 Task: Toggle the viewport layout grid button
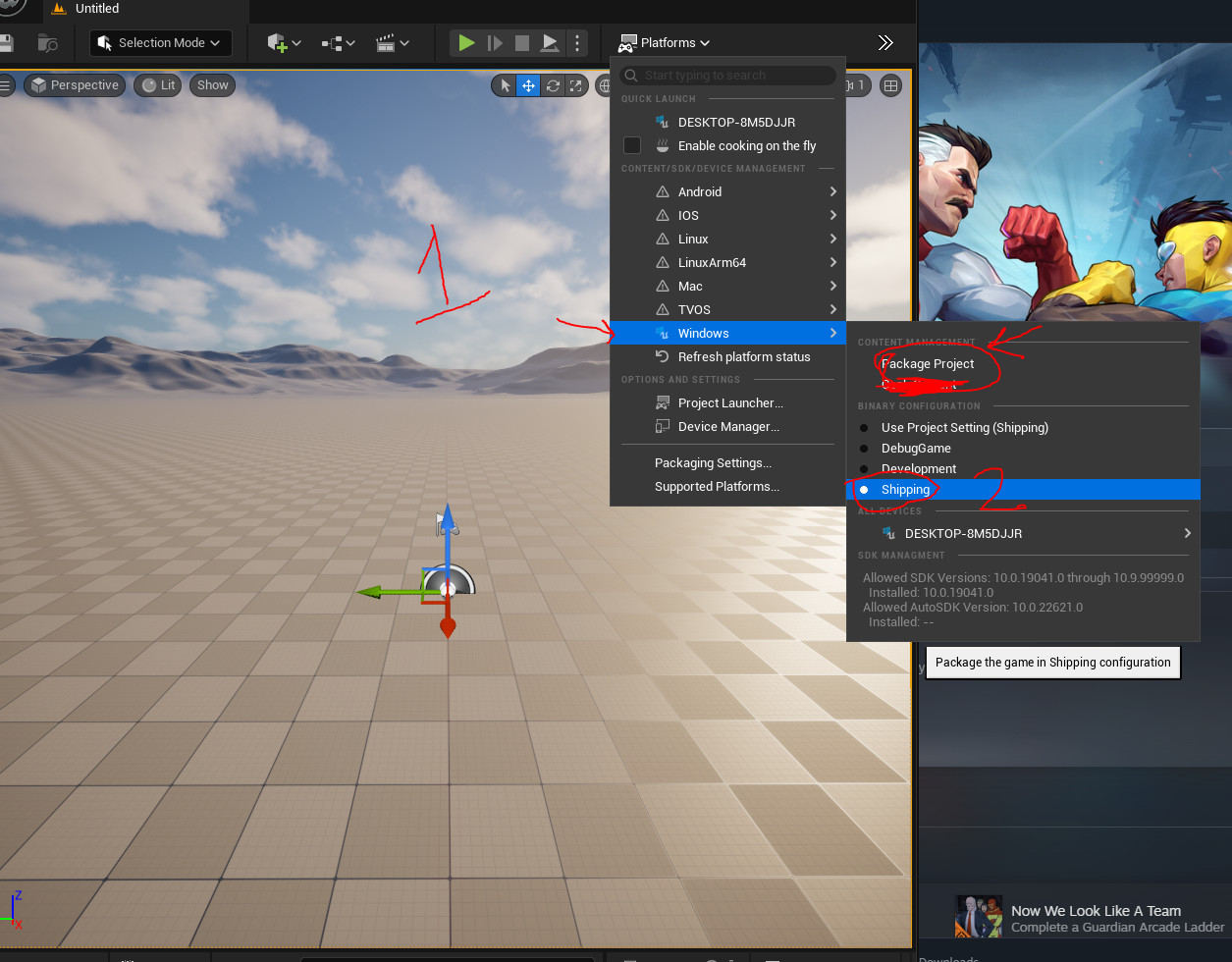(890, 85)
